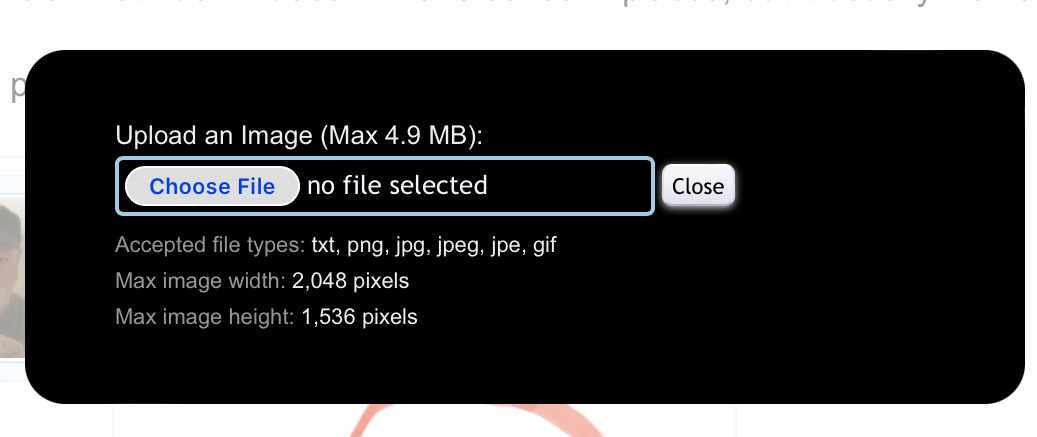Click the 'no file selected' text
1037x437 pixels.
(x=397, y=186)
